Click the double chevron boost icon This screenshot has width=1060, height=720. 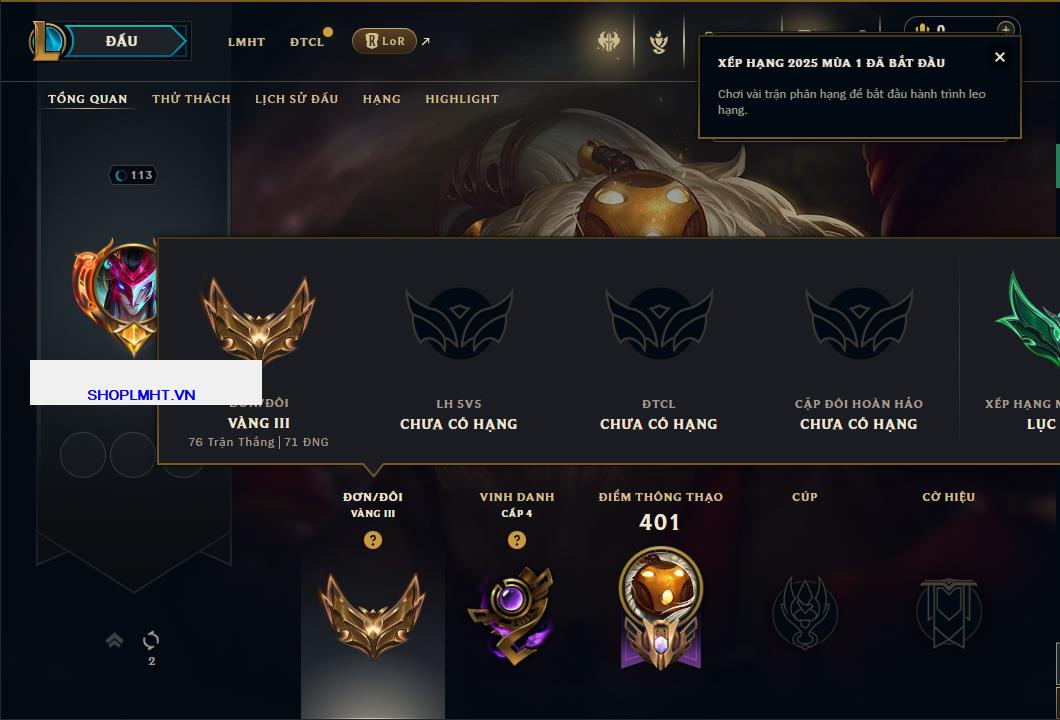(x=114, y=640)
